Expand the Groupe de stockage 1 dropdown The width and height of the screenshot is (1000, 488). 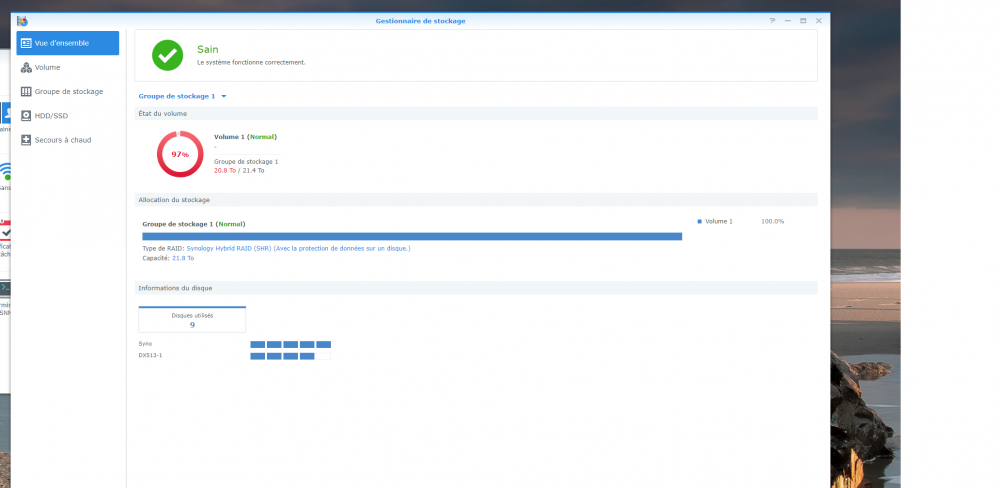[x=182, y=96]
